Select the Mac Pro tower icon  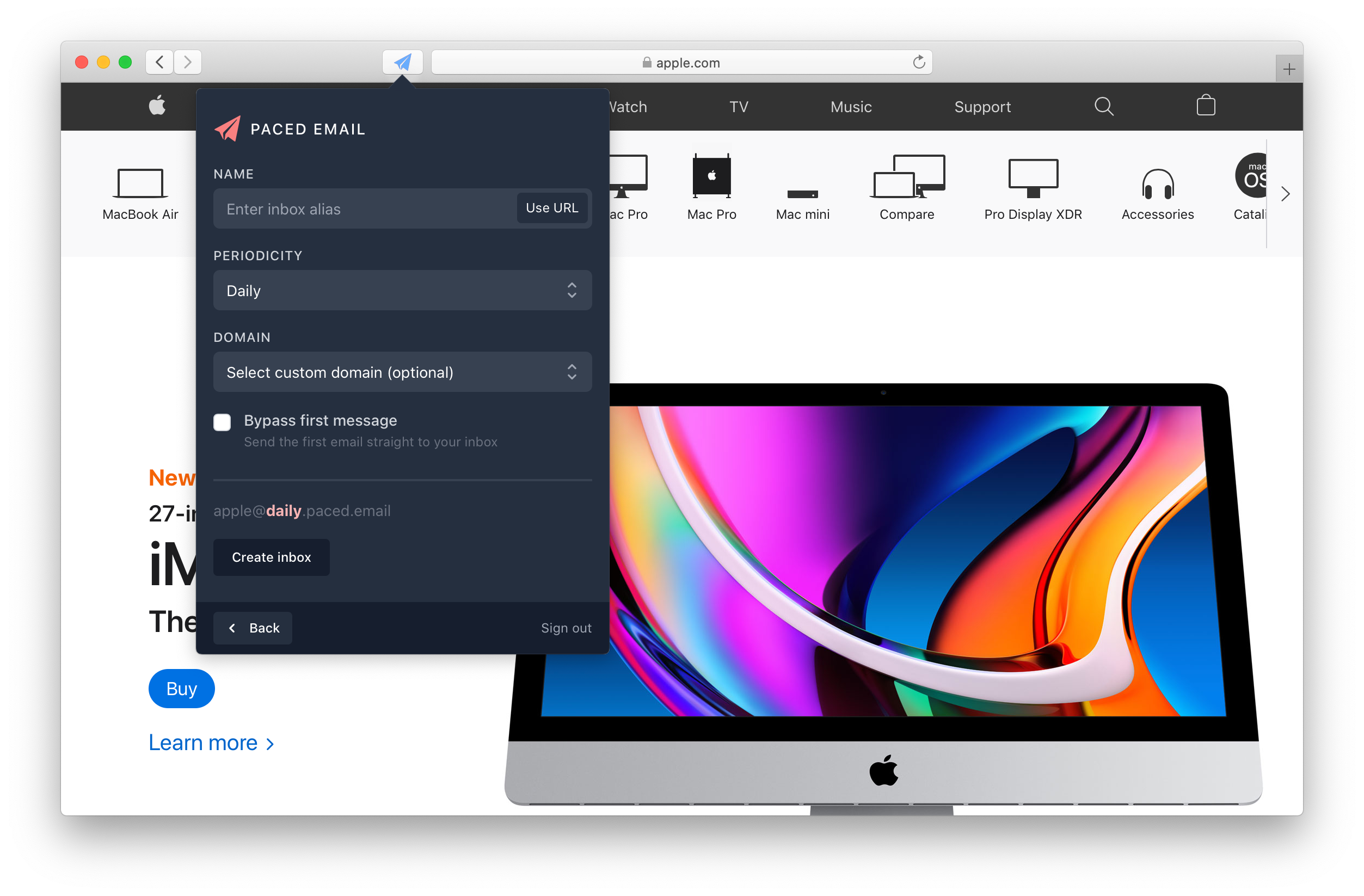click(711, 175)
